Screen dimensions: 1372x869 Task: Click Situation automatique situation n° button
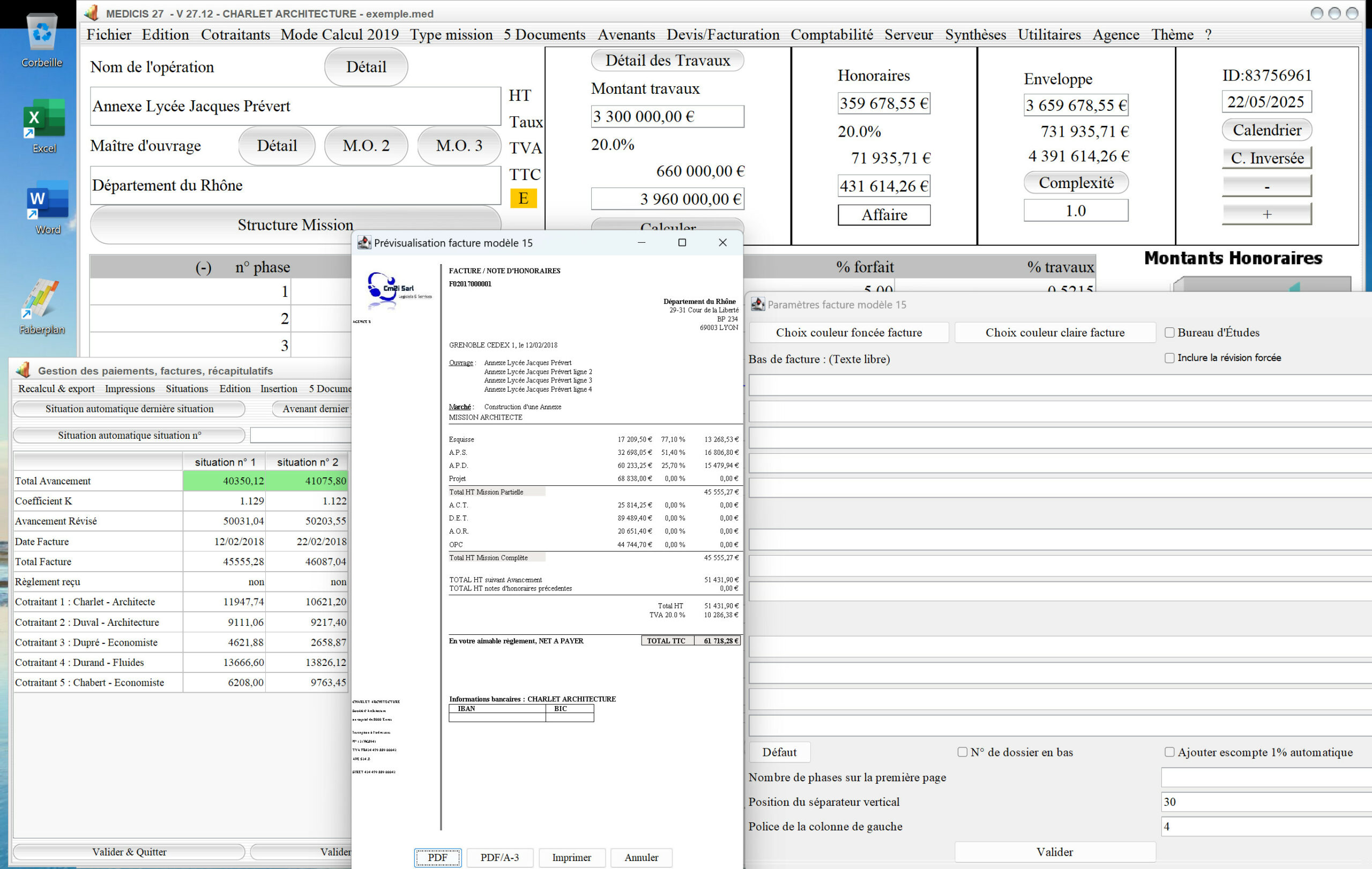(x=129, y=435)
